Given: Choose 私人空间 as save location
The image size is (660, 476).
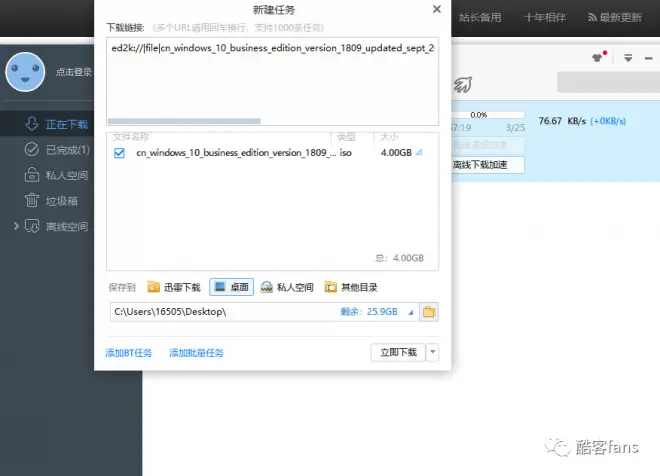Looking at the screenshot, I should [287, 287].
